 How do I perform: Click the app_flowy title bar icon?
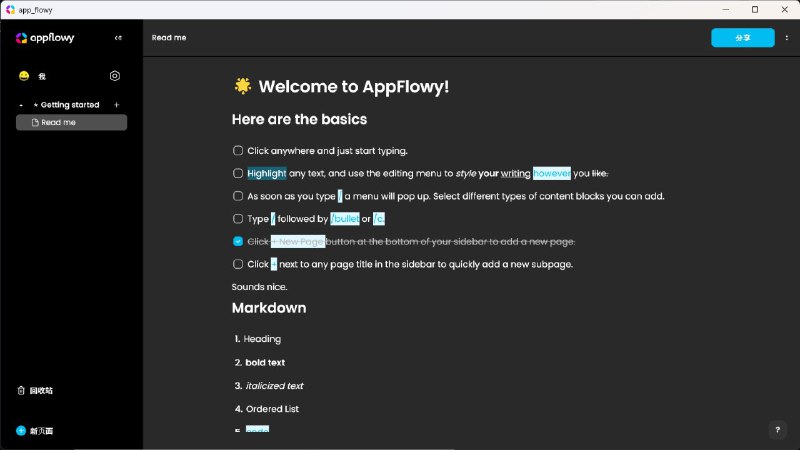10,10
